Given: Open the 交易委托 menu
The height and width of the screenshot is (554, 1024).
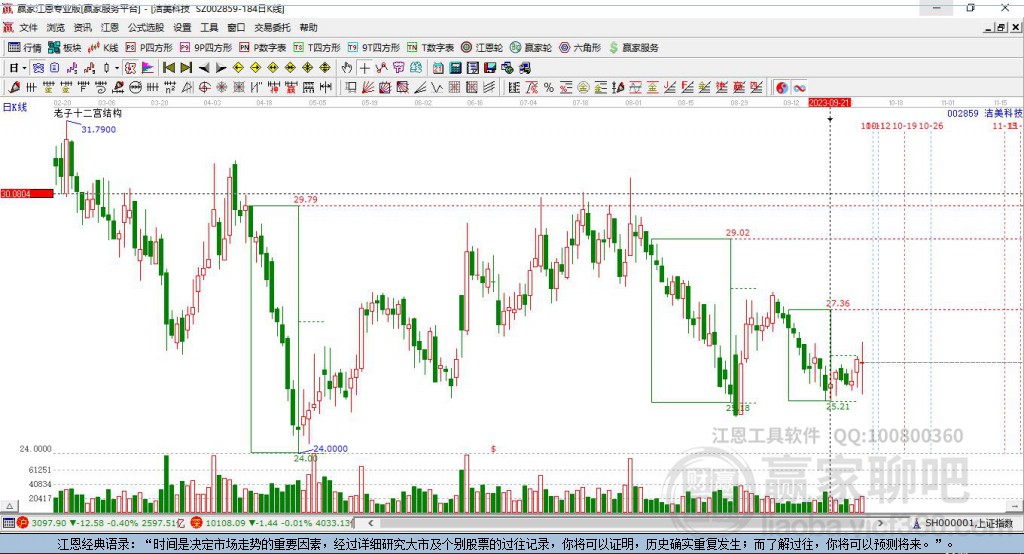Looking at the screenshot, I should tap(272, 27).
